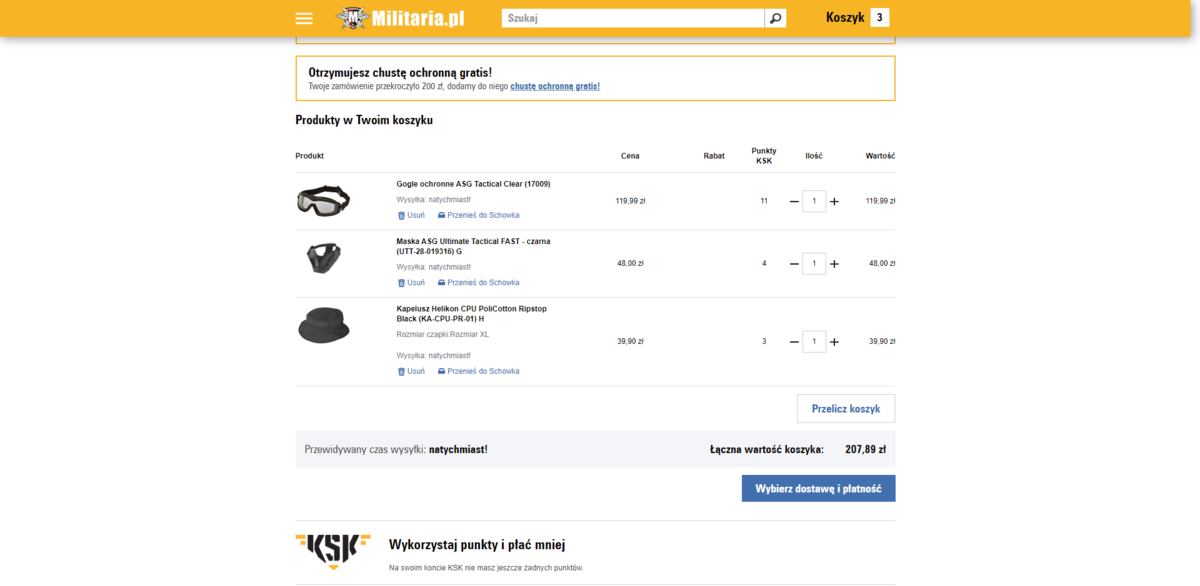Open Gogle ochronne ASG Tactical Clear title
Screen dimensions: 1200x586
click(473, 184)
